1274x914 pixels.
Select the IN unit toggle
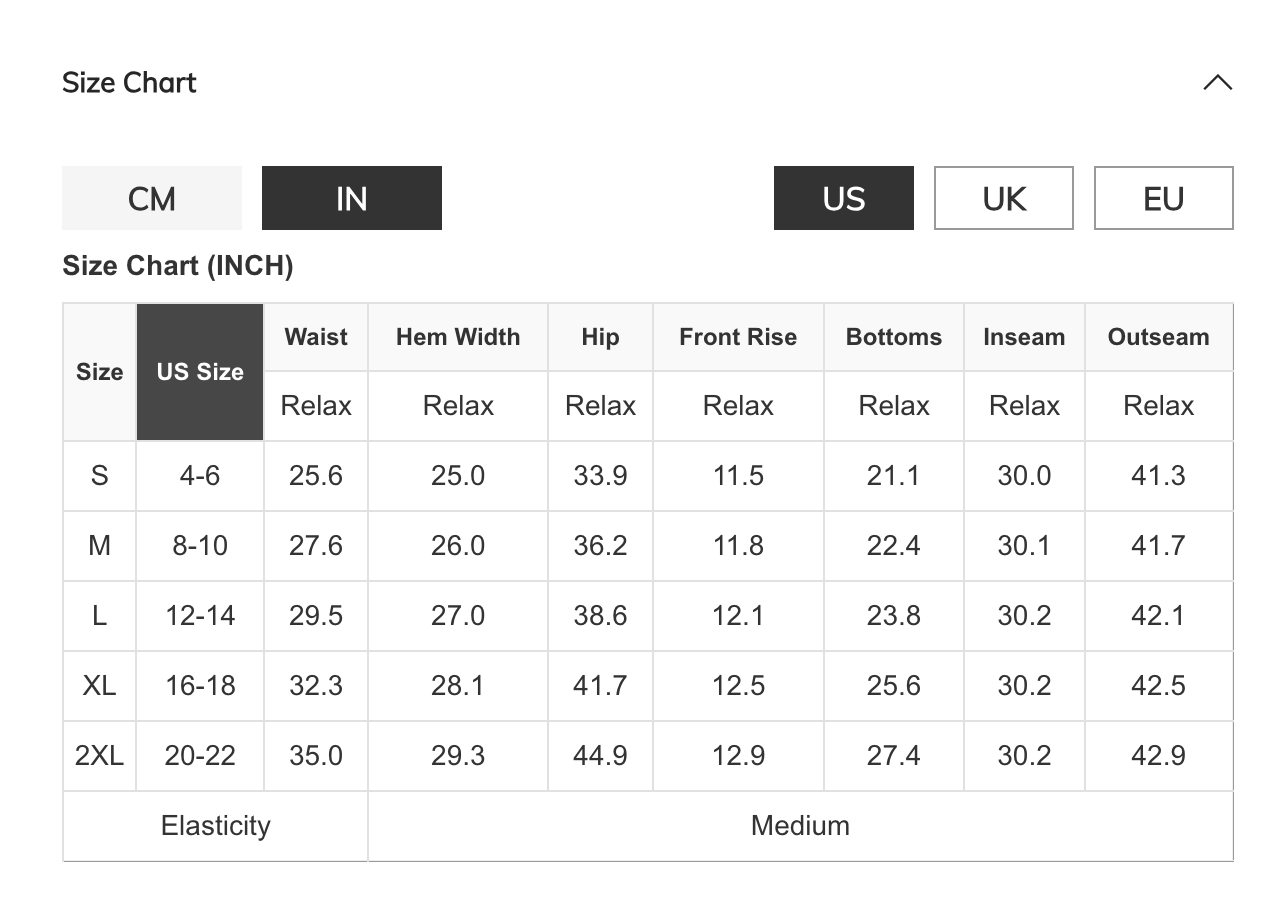point(352,198)
